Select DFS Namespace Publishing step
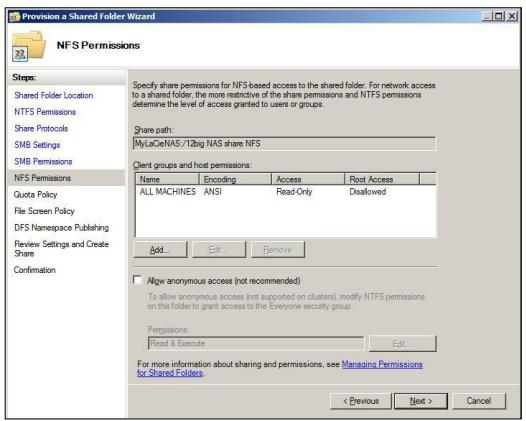Screen dimensions: 526x421 coord(61,227)
